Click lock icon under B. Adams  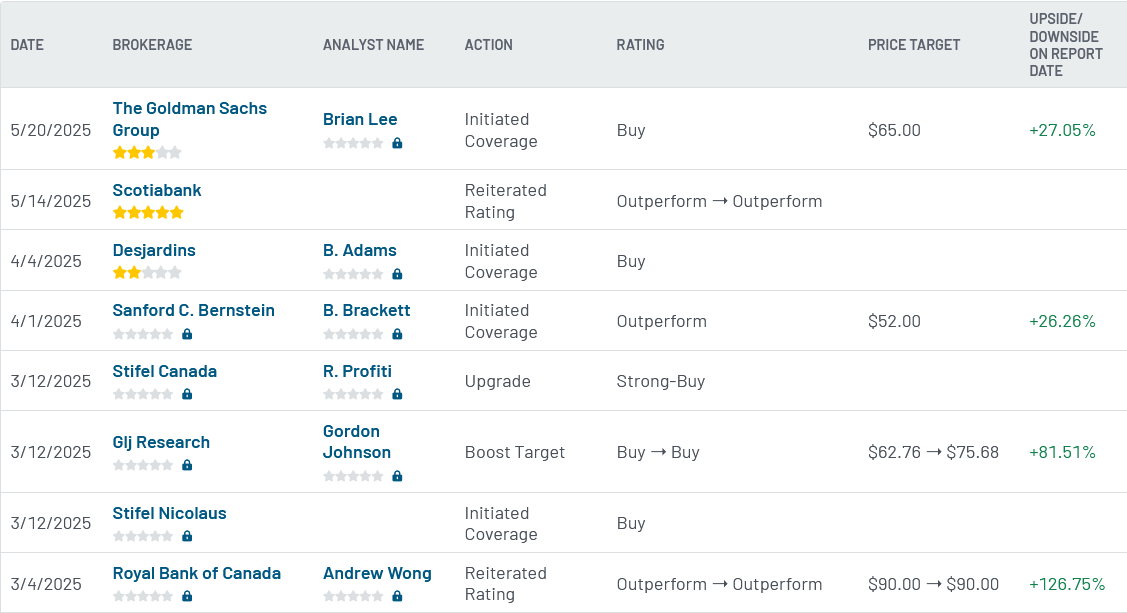point(397,274)
